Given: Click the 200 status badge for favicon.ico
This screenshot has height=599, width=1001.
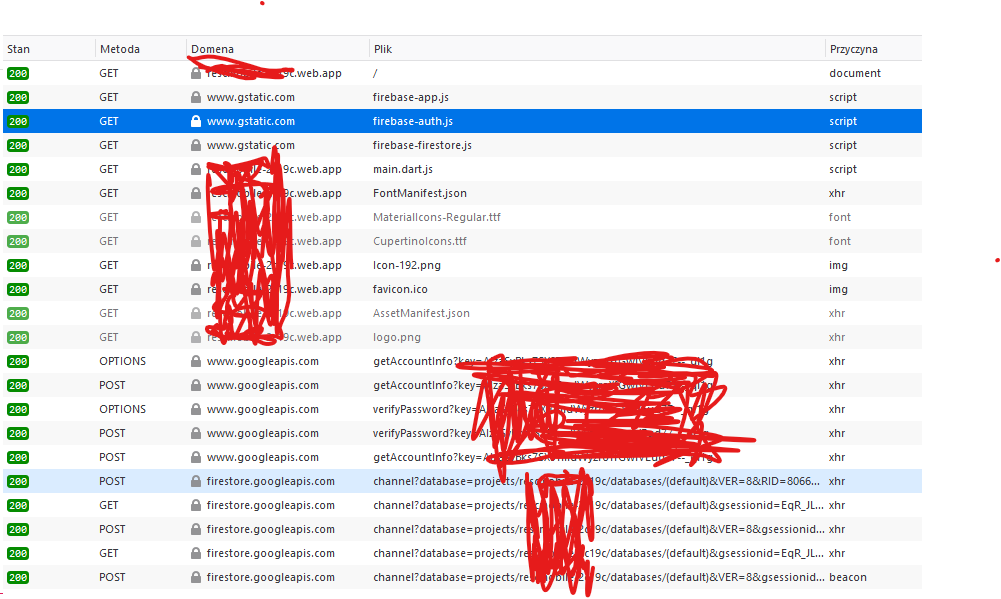Looking at the screenshot, I should [18, 289].
